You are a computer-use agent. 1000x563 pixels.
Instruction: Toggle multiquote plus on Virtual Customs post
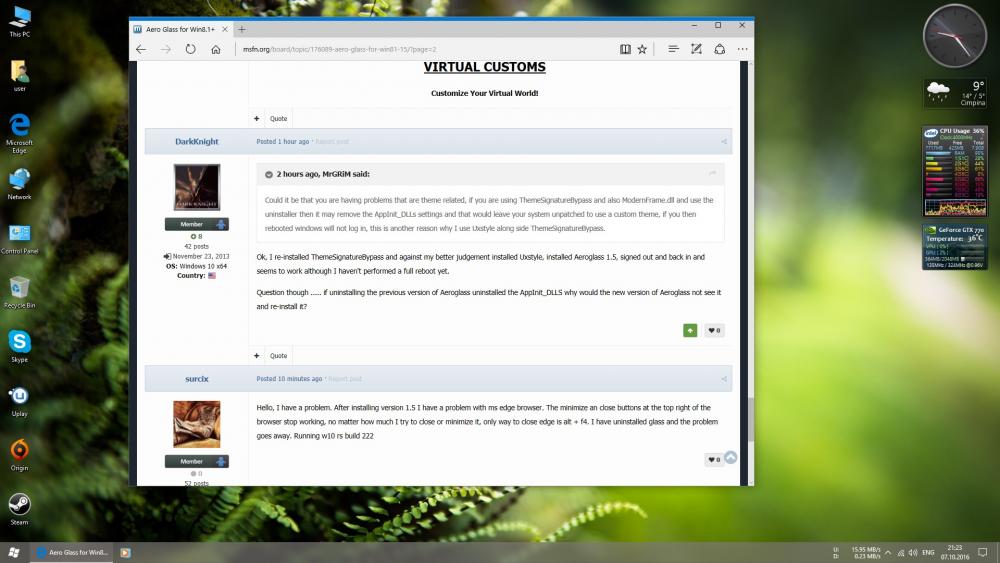(257, 118)
